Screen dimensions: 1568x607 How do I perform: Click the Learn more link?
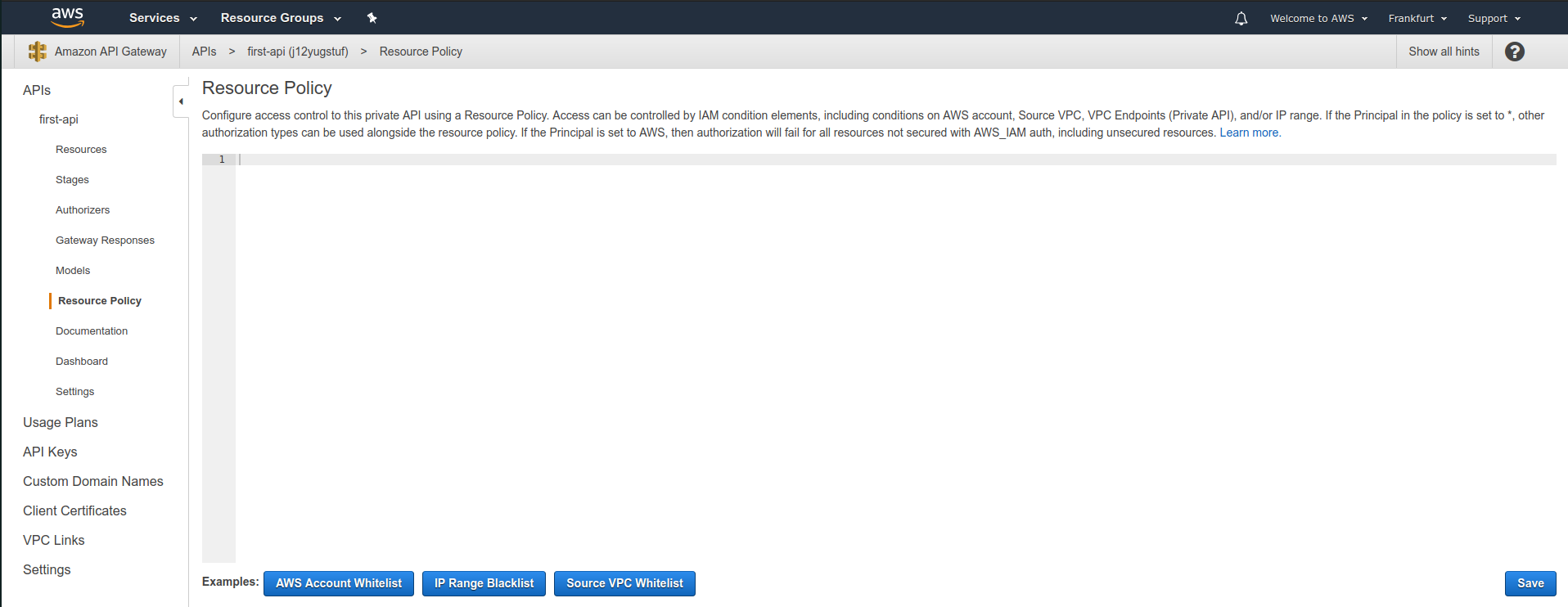pos(1250,133)
